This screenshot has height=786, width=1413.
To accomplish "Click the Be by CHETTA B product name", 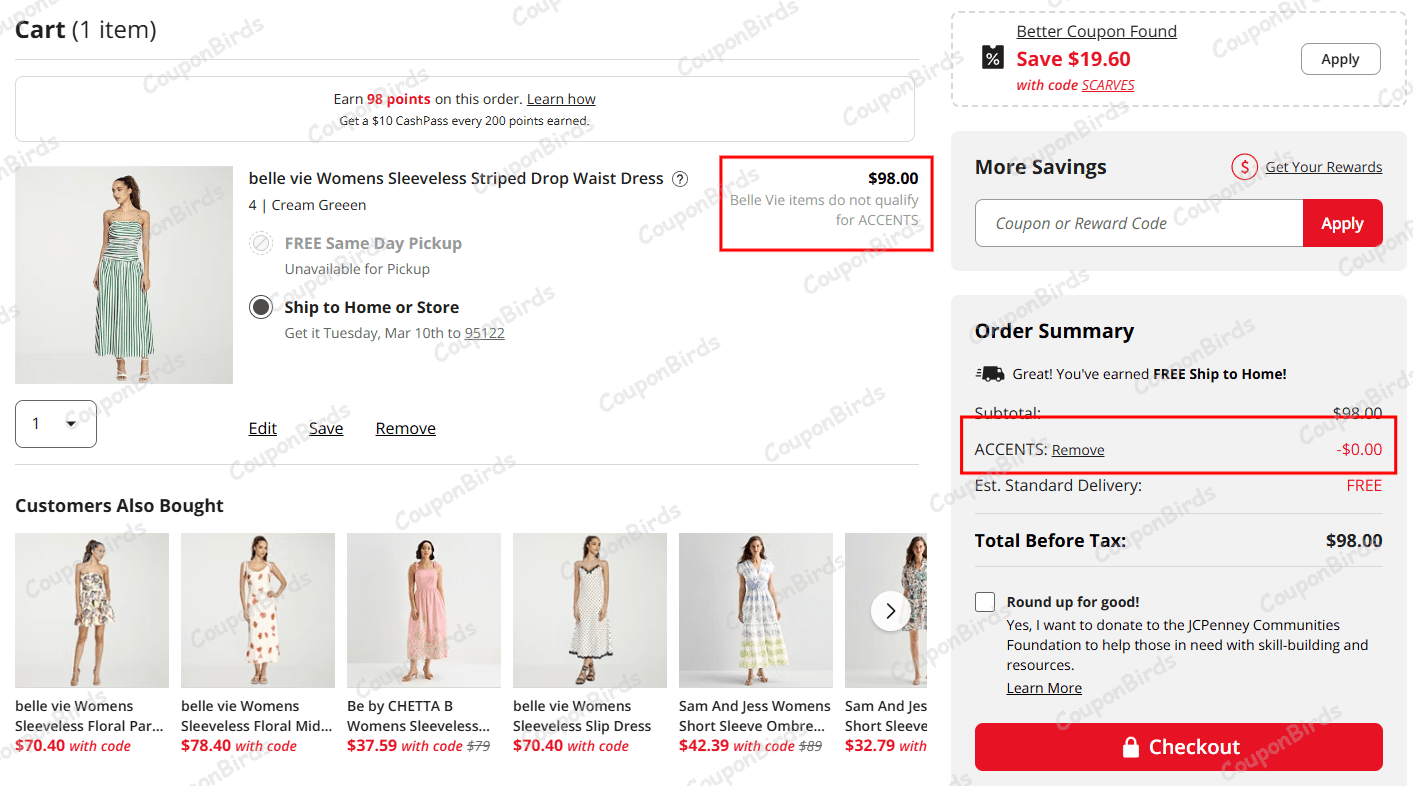I will (419, 716).
